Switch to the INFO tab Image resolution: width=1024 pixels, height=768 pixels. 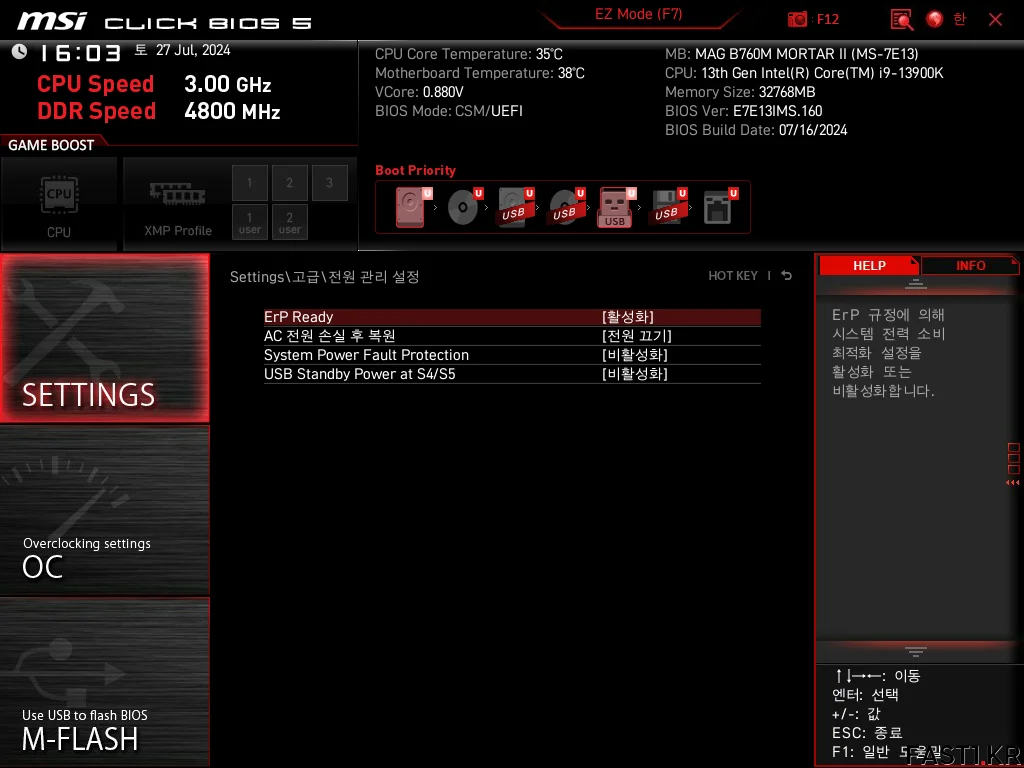click(x=970, y=266)
